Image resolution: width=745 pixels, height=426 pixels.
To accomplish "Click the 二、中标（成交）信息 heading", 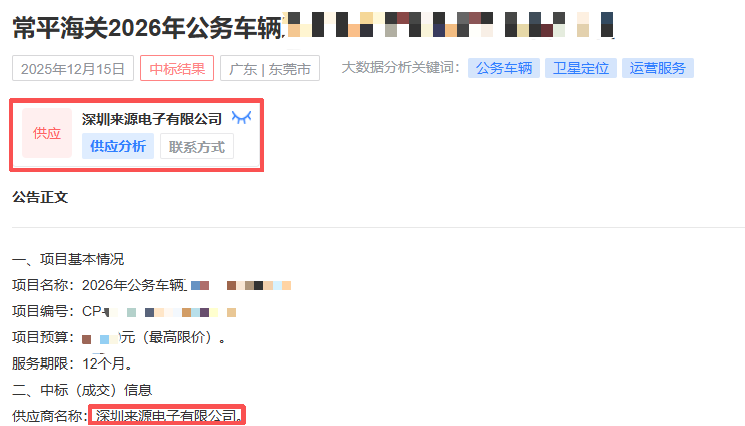I will [x=82, y=390].
